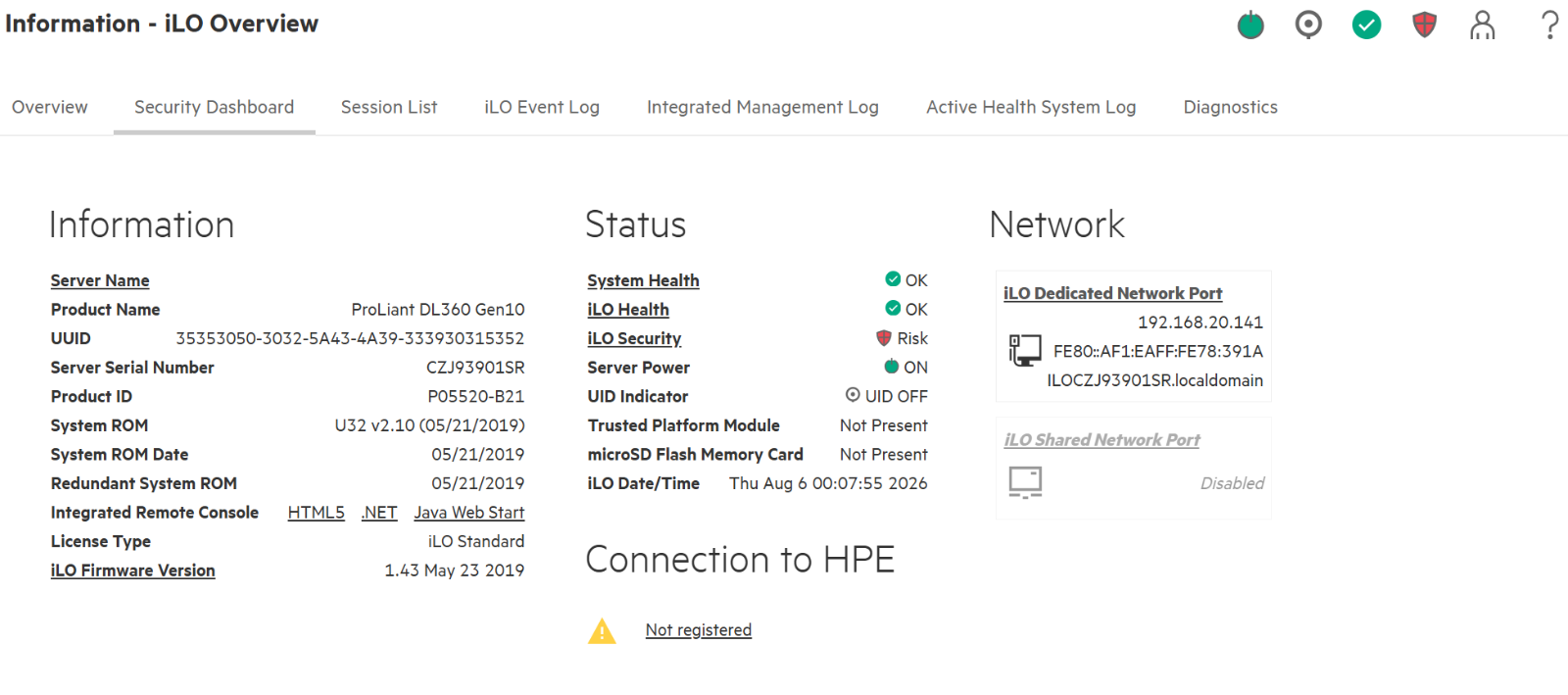Open the iLO Dedicated Network Port link
This screenshot has width=1568, height=695.
coord(1112,293)
